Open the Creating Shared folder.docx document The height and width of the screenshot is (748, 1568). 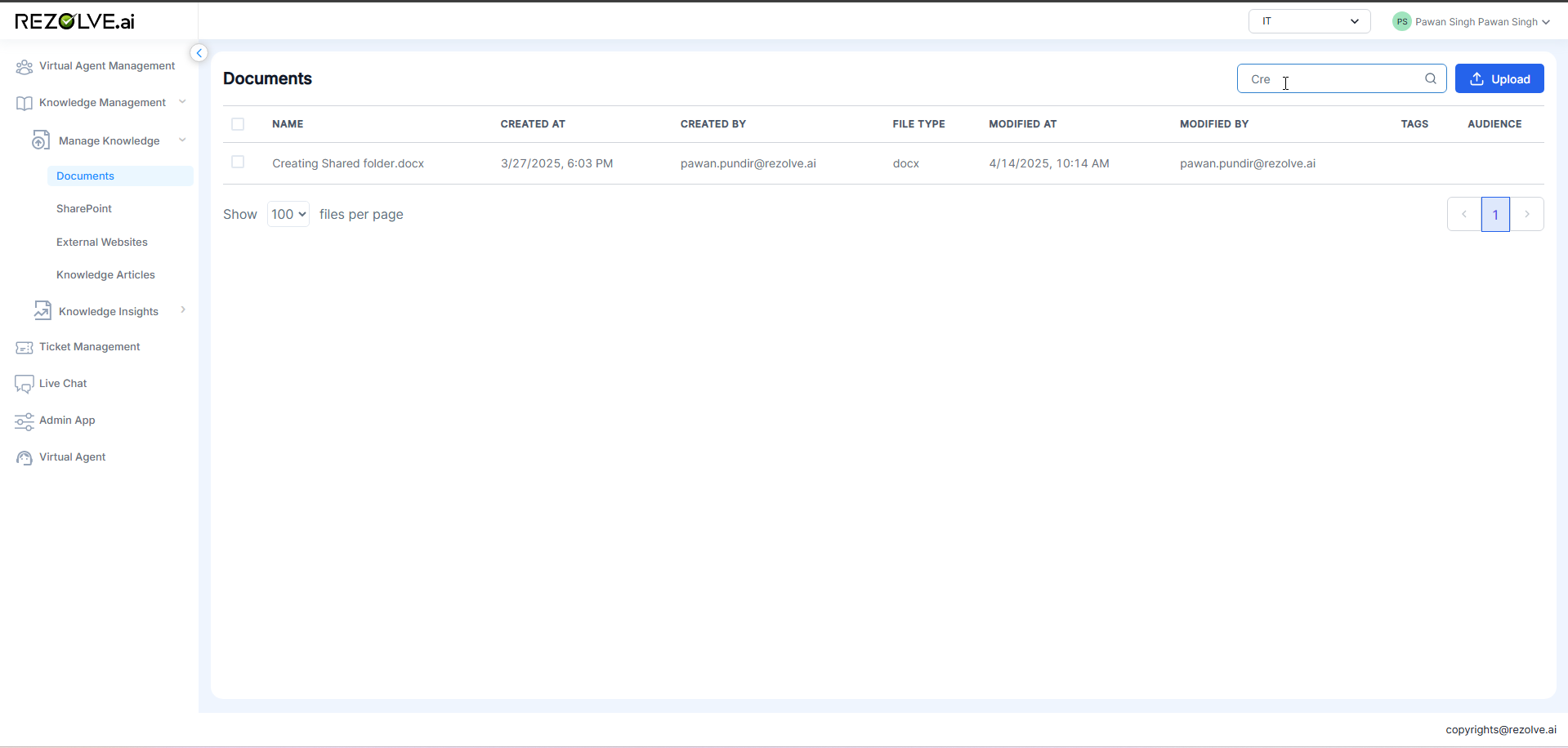(x=348, y=163)
